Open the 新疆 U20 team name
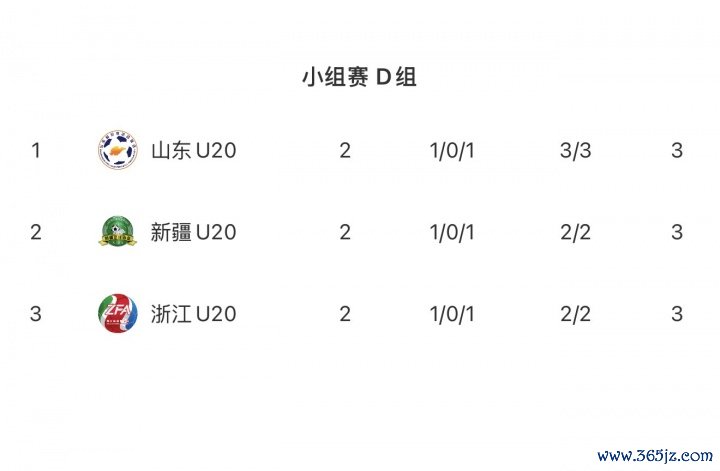Screen dimensions: 720x471 coord(193,232)
